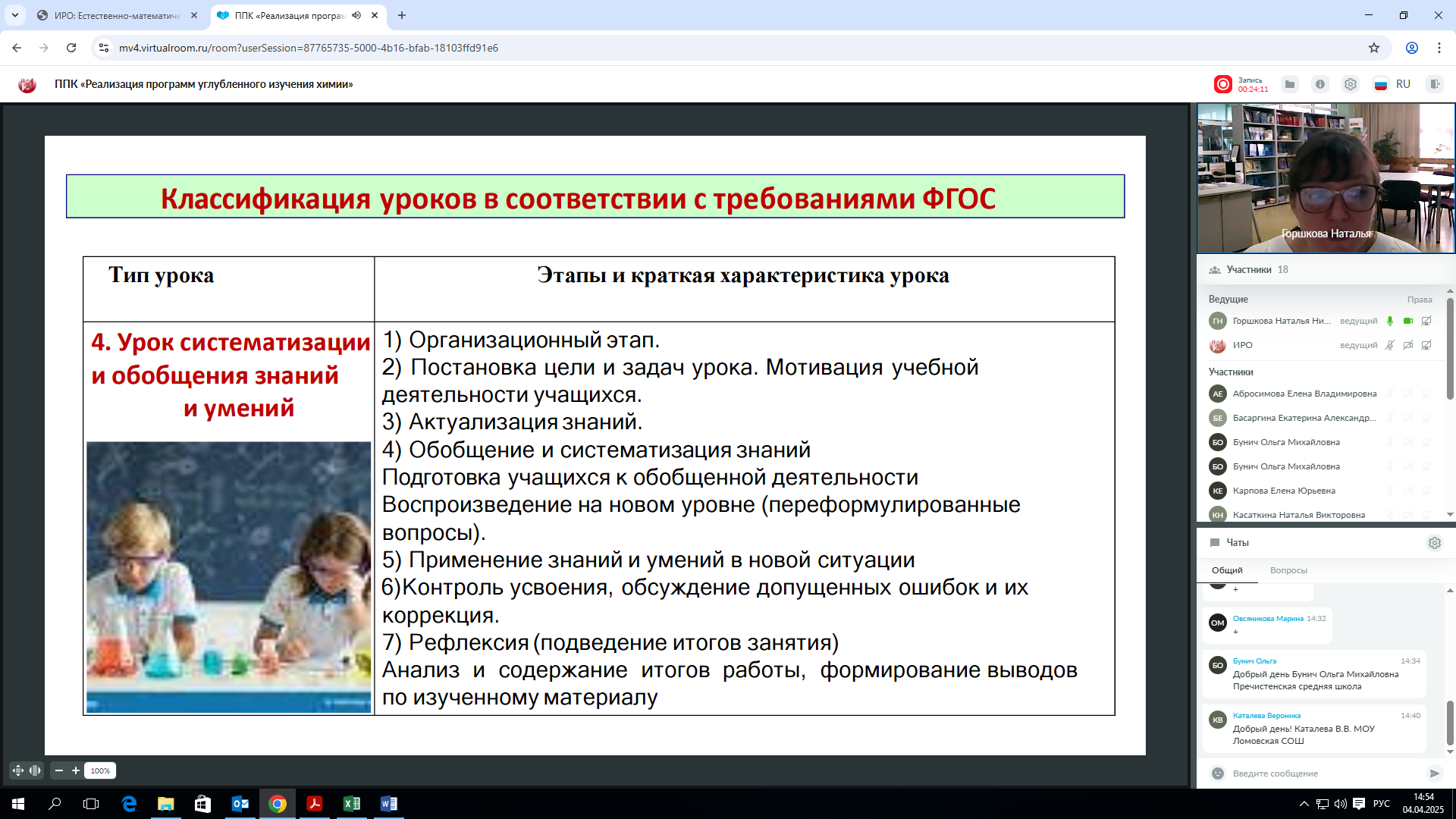Image resolution: width=1456 pixels, height=819 pixels.
Task: Click the emoji icon in message box
Action: coord(1218,773)
